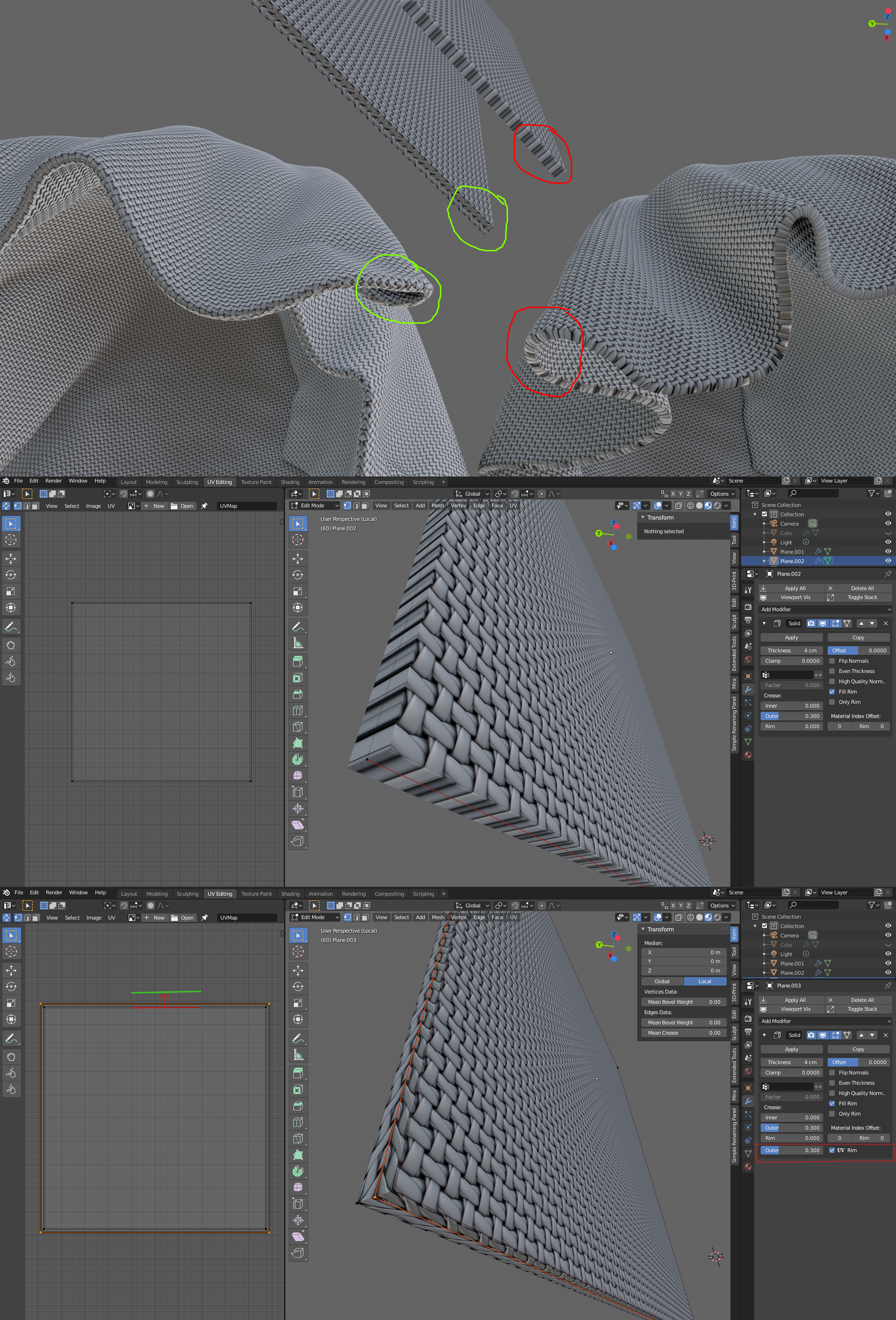Enable Even Thickness in upper window modifier
The image size is (896, 1320).
[832, 671]
